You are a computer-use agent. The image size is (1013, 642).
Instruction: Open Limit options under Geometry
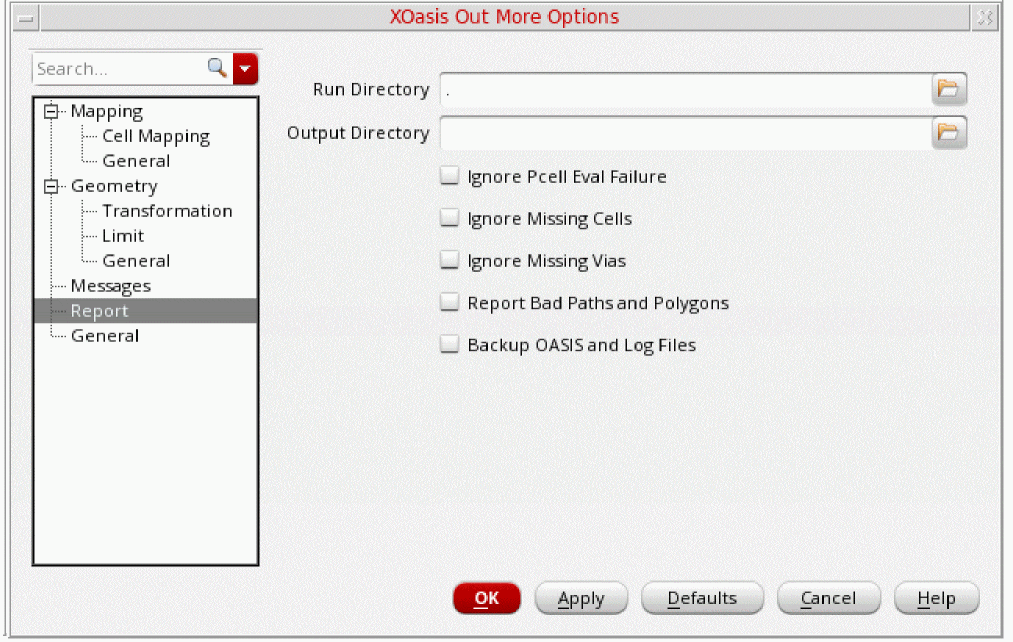(x=123, y=236)
